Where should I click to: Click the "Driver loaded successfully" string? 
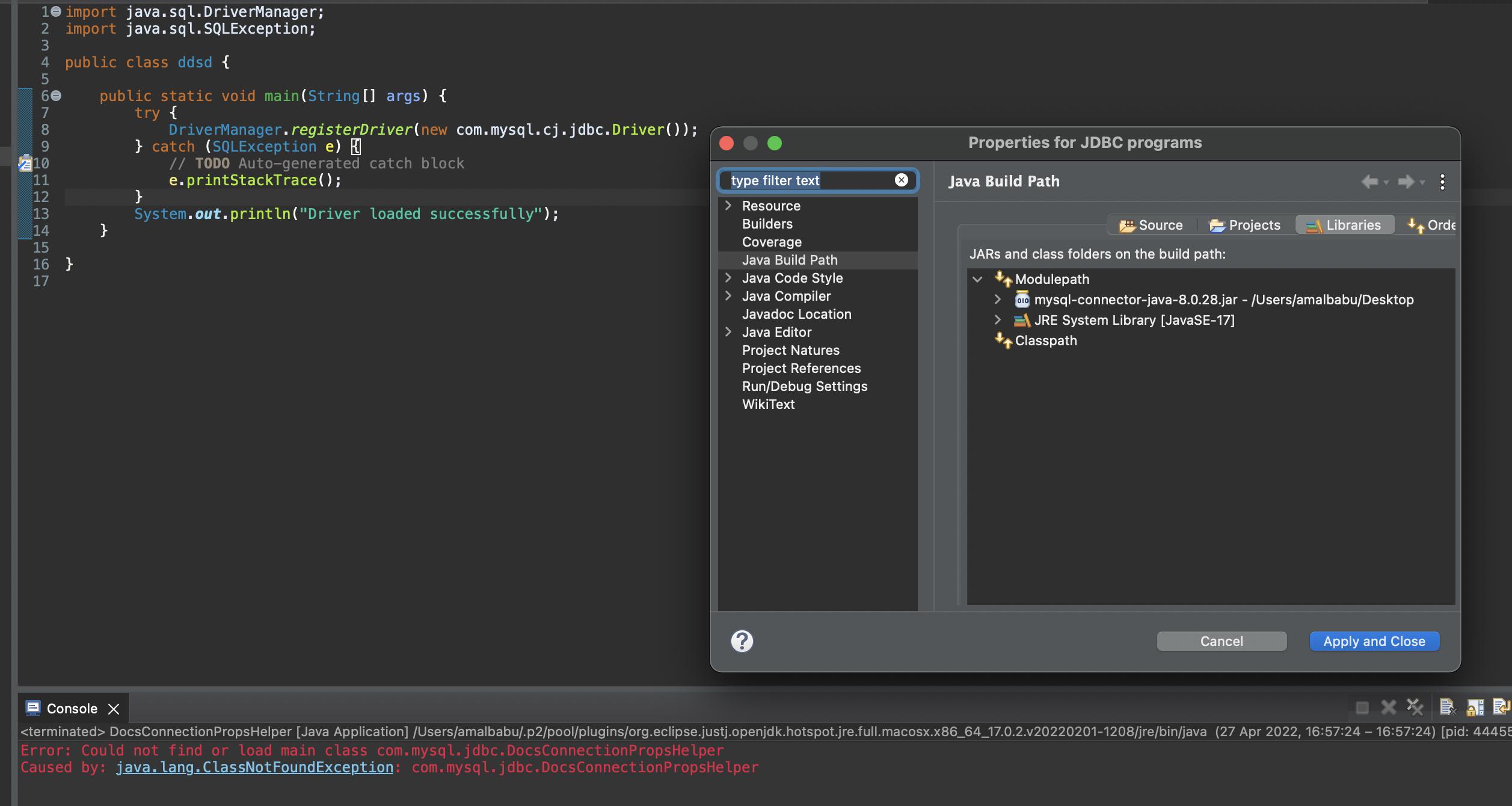[x=421, y=214]
